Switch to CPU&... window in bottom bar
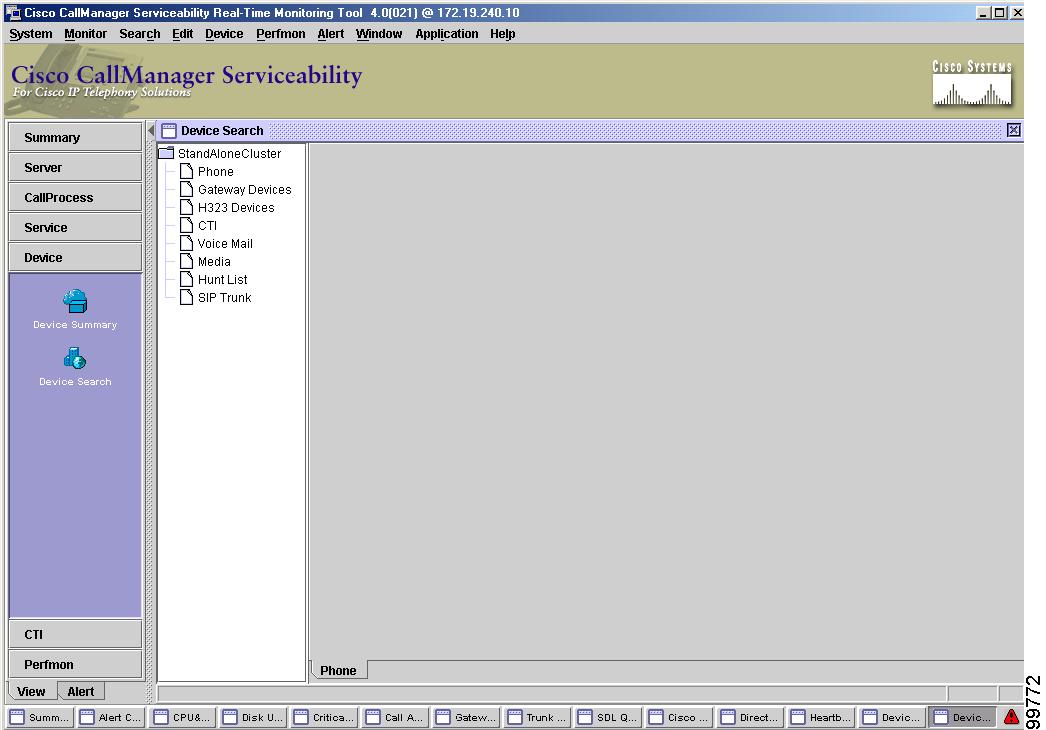Screen dimensions: 1046x730 click(x=183, y=717)
